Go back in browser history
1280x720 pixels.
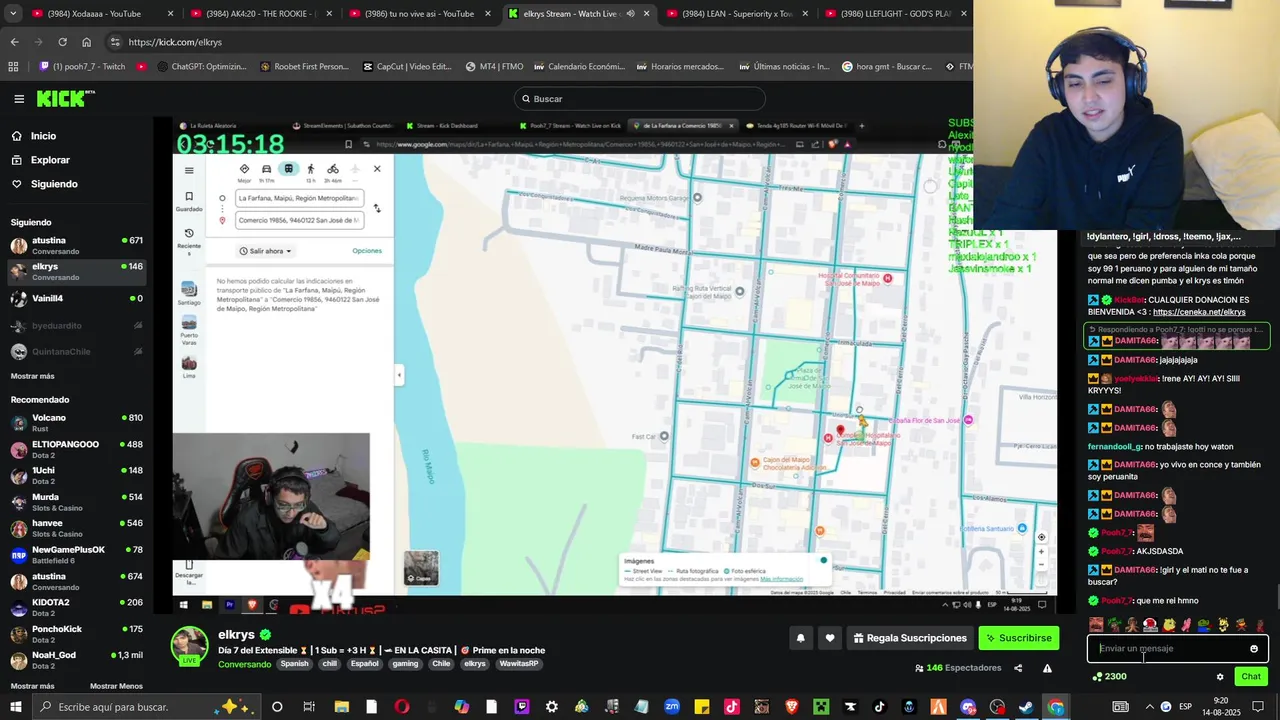pos(14,42)
